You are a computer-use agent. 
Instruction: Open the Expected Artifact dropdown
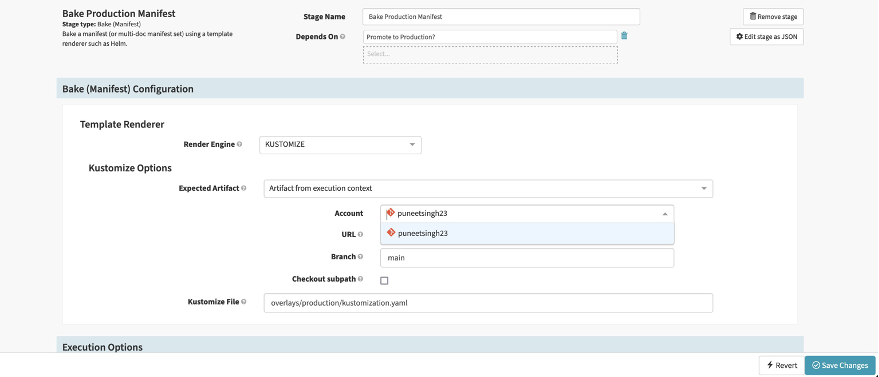tap(488, 189)
